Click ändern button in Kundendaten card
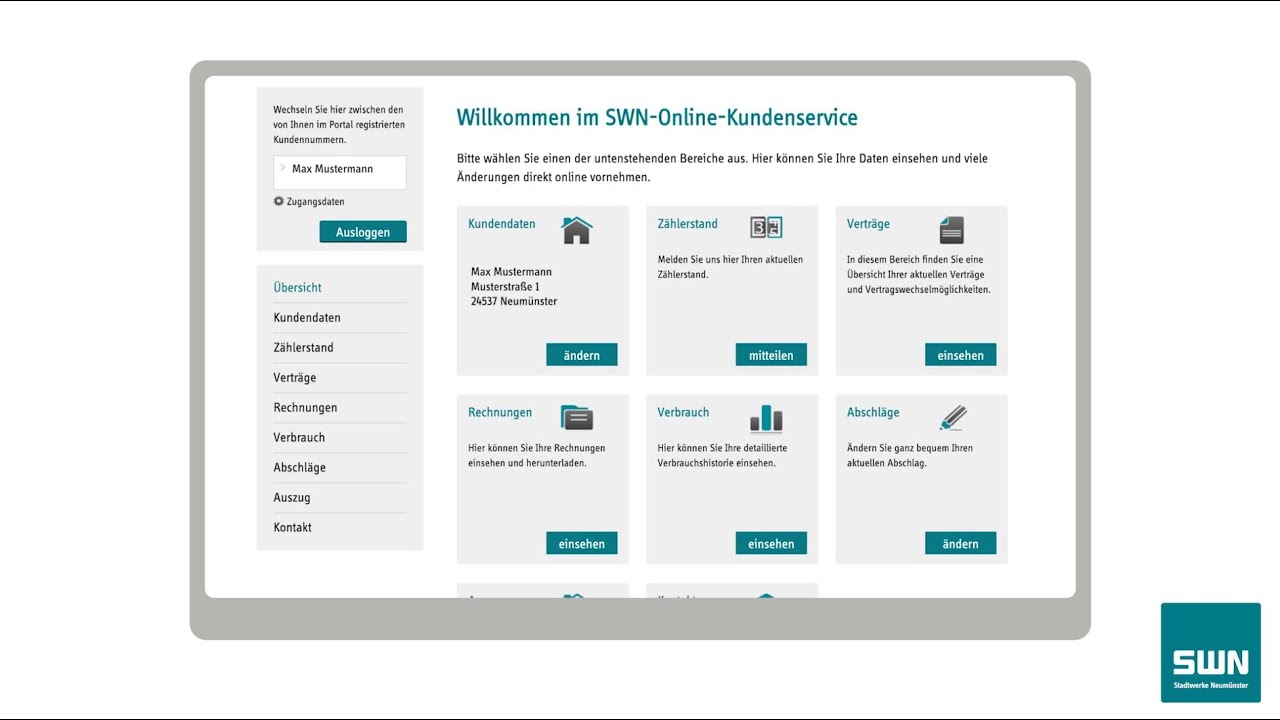The height and width of the screenshot is (720, 1280). pyautogui.click(x=582, y=355)
